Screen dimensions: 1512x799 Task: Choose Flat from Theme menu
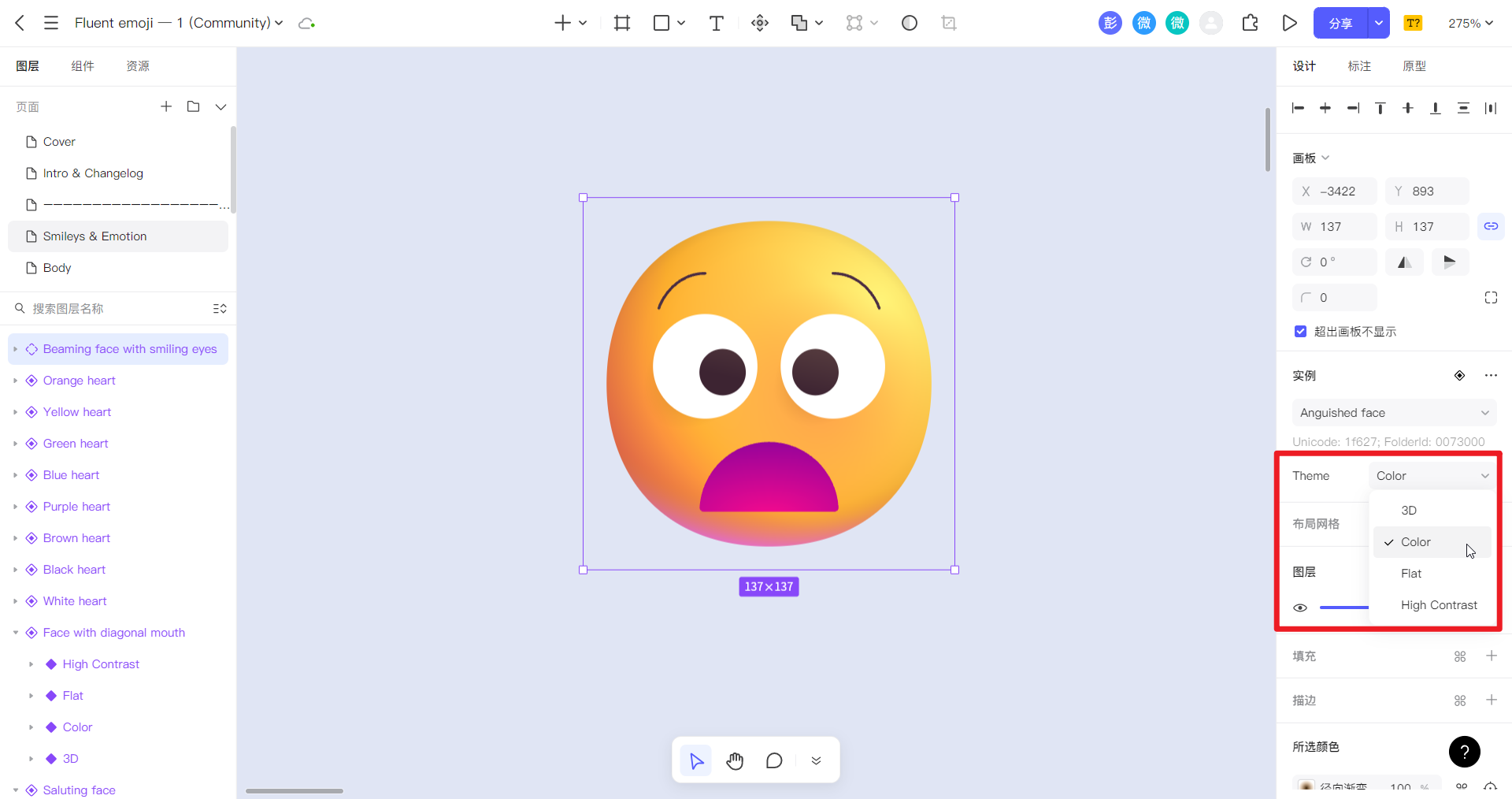tap(1432, 574)
